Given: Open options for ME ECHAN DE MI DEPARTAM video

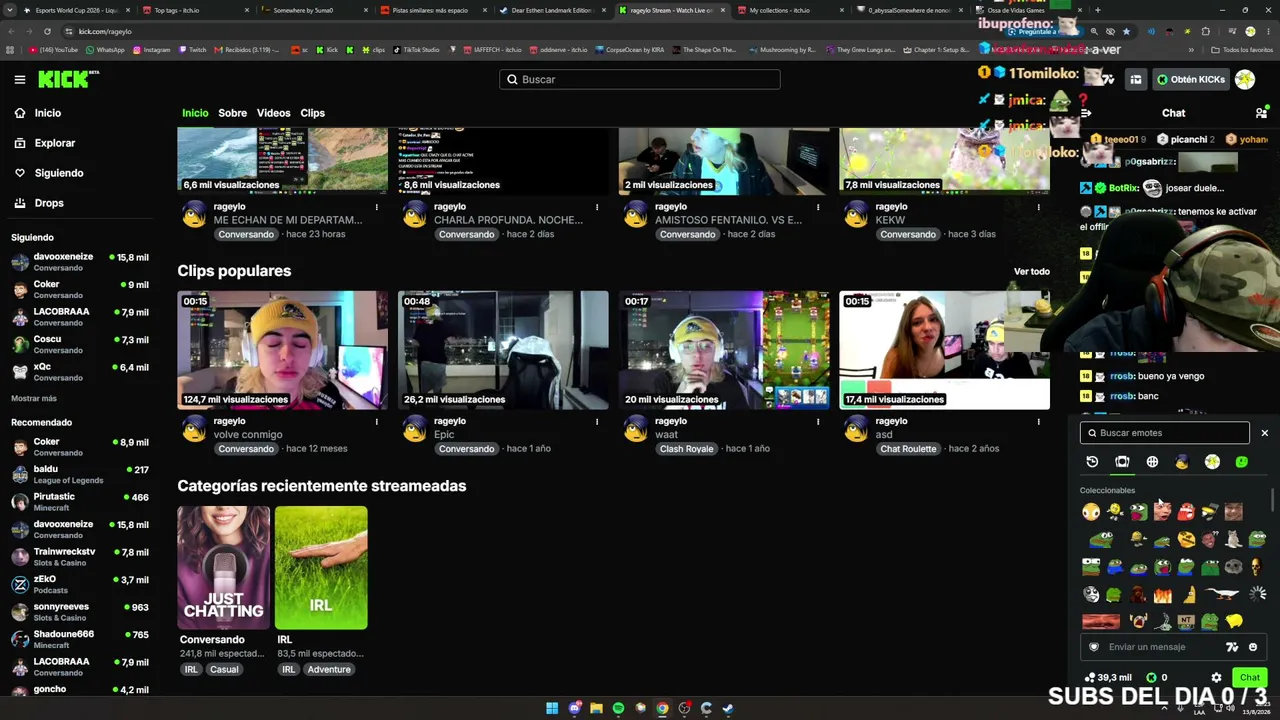Looking at the screenshot, I should click(x=377, y=207).
